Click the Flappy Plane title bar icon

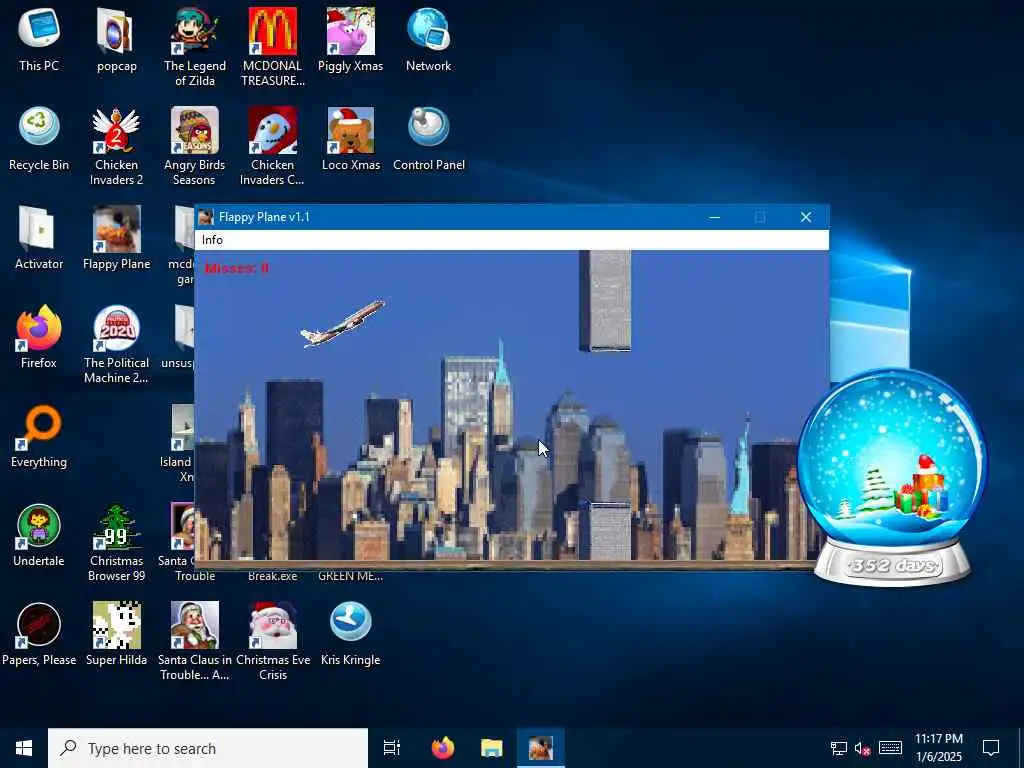tap(206, 217)
